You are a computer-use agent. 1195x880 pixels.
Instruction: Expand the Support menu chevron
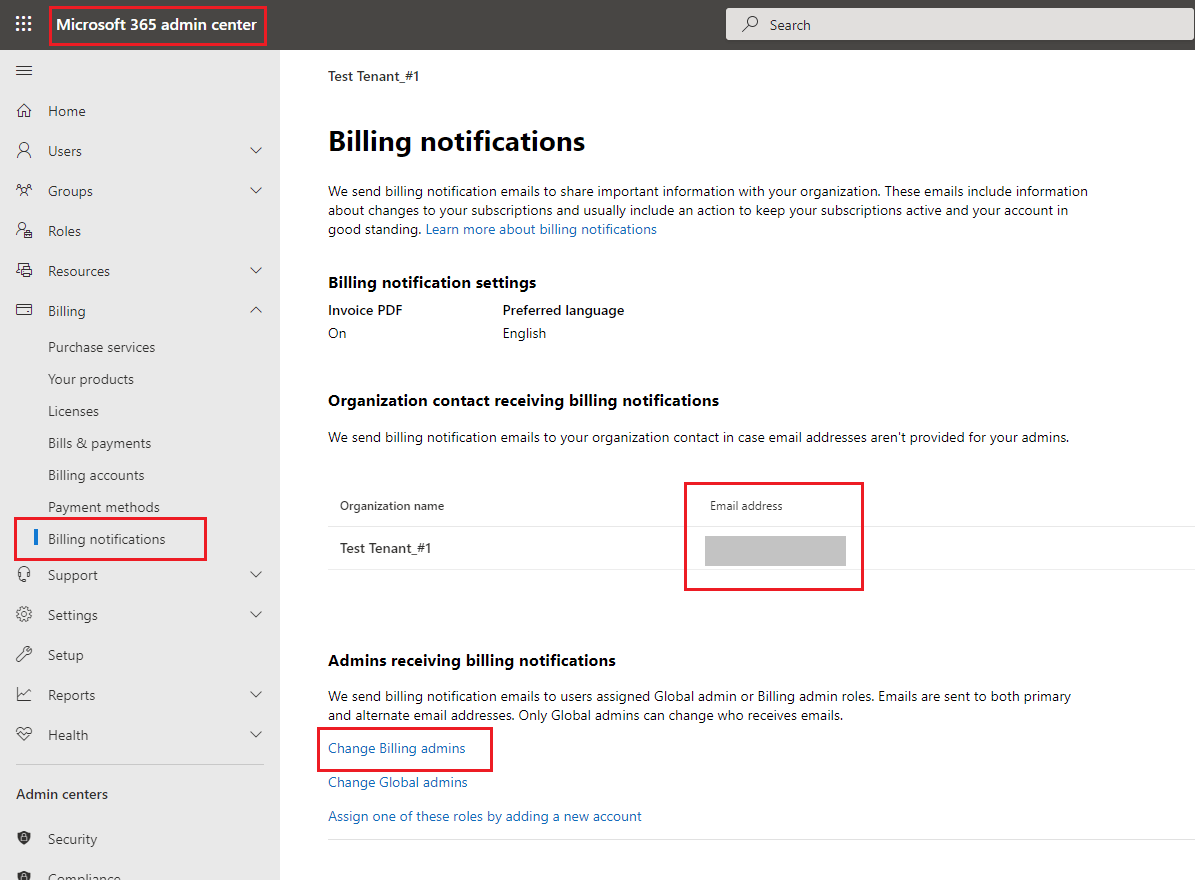tap(256, 574)
